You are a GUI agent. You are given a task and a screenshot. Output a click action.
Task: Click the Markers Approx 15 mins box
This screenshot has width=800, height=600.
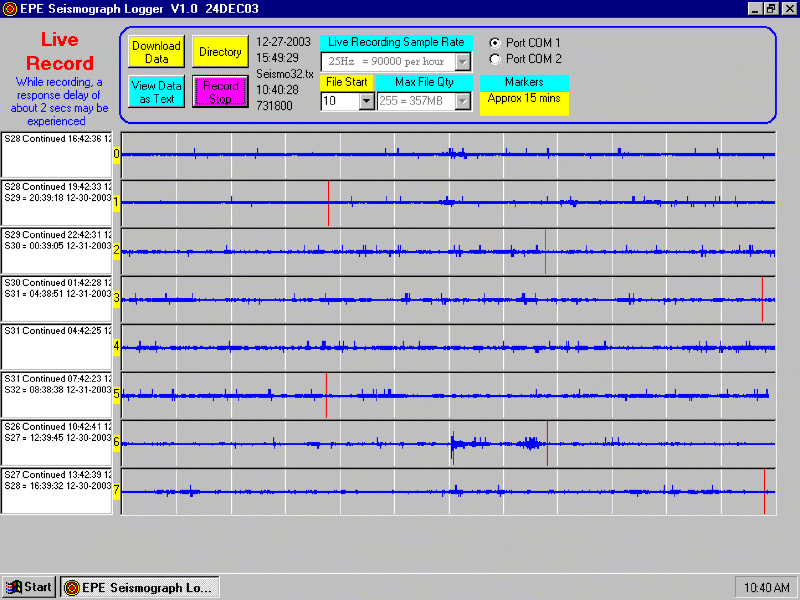pyautogui.click(x=524, y=99)
